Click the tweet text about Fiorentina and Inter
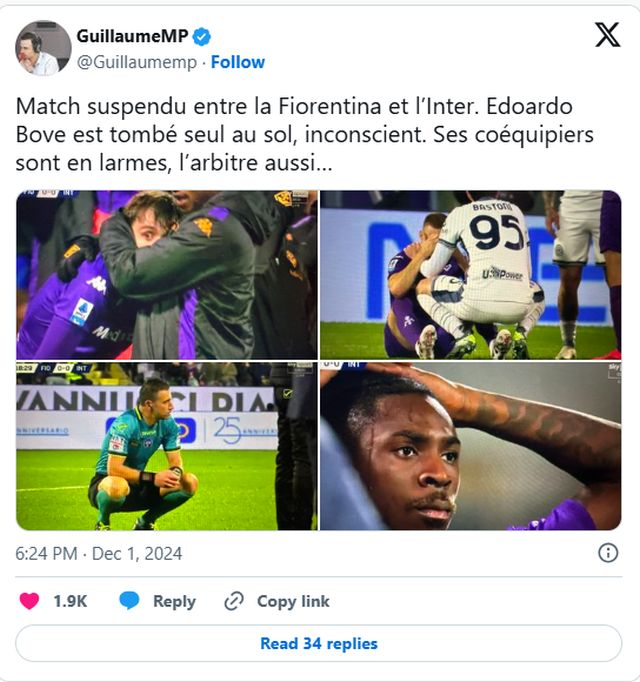 tap(305, 134)
